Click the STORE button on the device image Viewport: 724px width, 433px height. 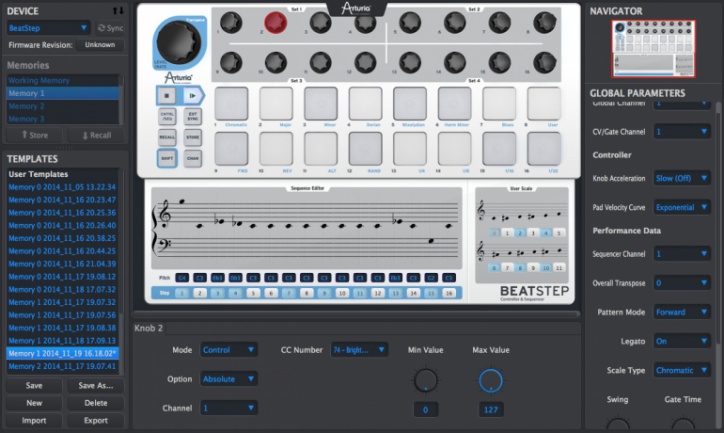pos(193,137)
